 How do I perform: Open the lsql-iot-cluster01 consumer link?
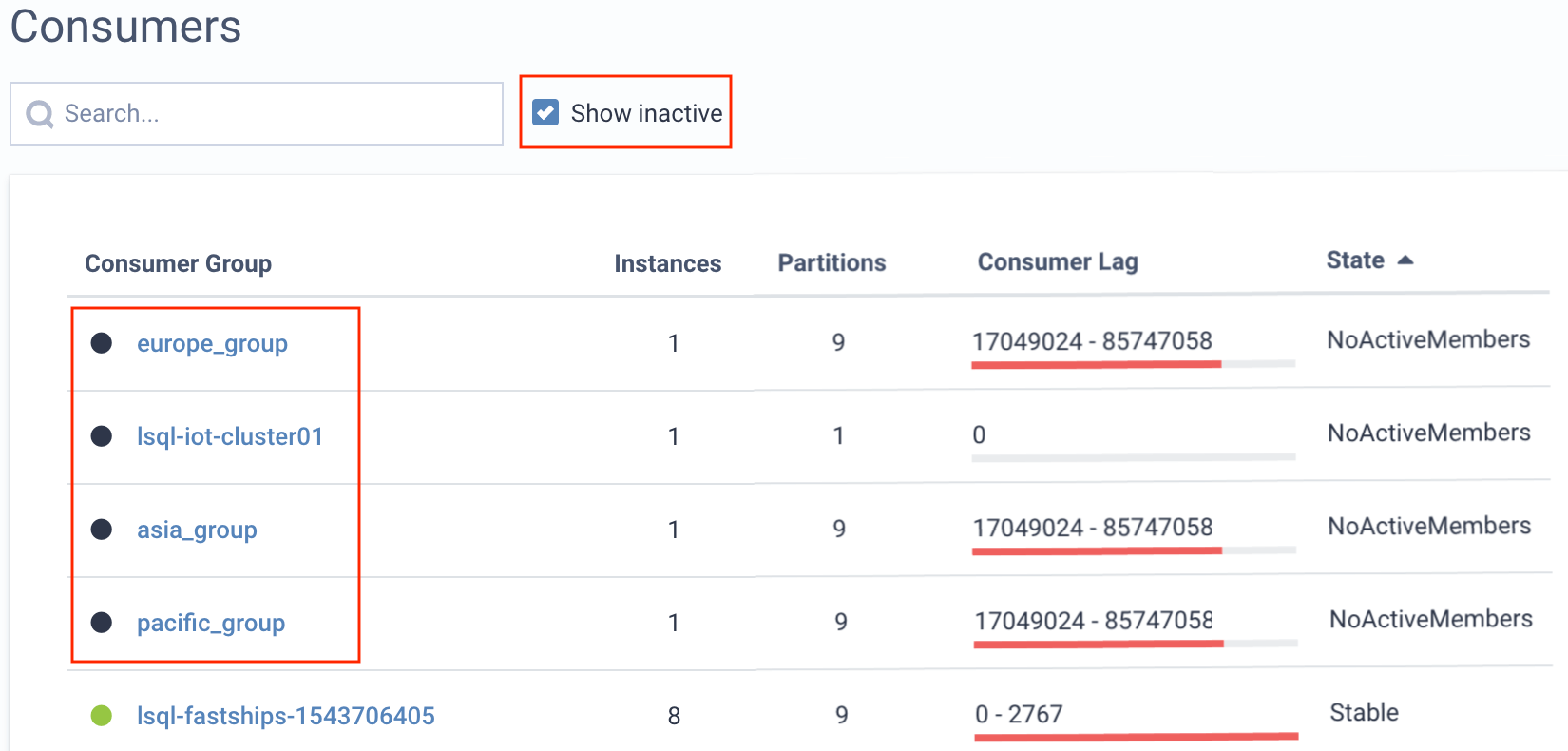click(230, 436)
